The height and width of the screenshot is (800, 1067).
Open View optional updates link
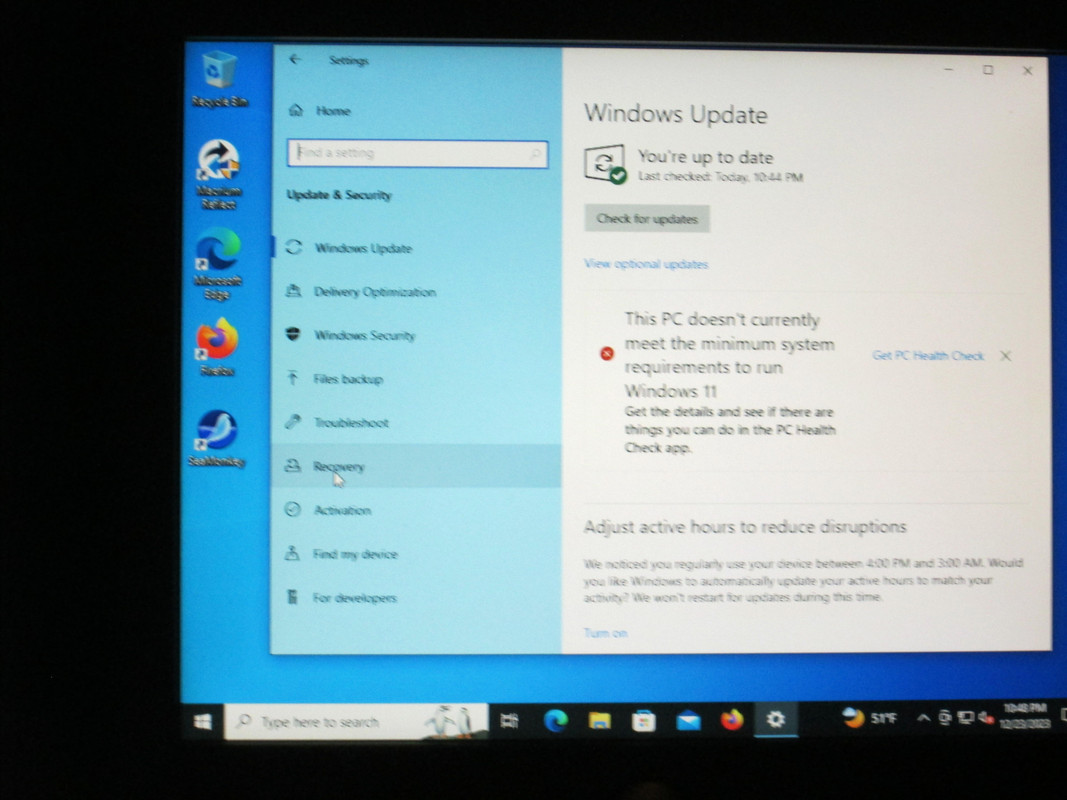pyautogui.click(x=646, y=264)
